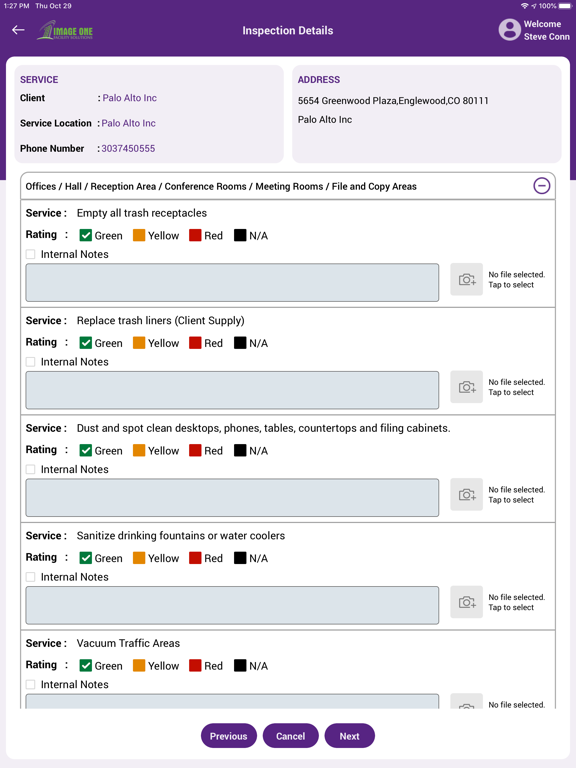Select address 5654 Greenwood Plaza text
This screenshot has width=576, height=768.
coord(393,101)
